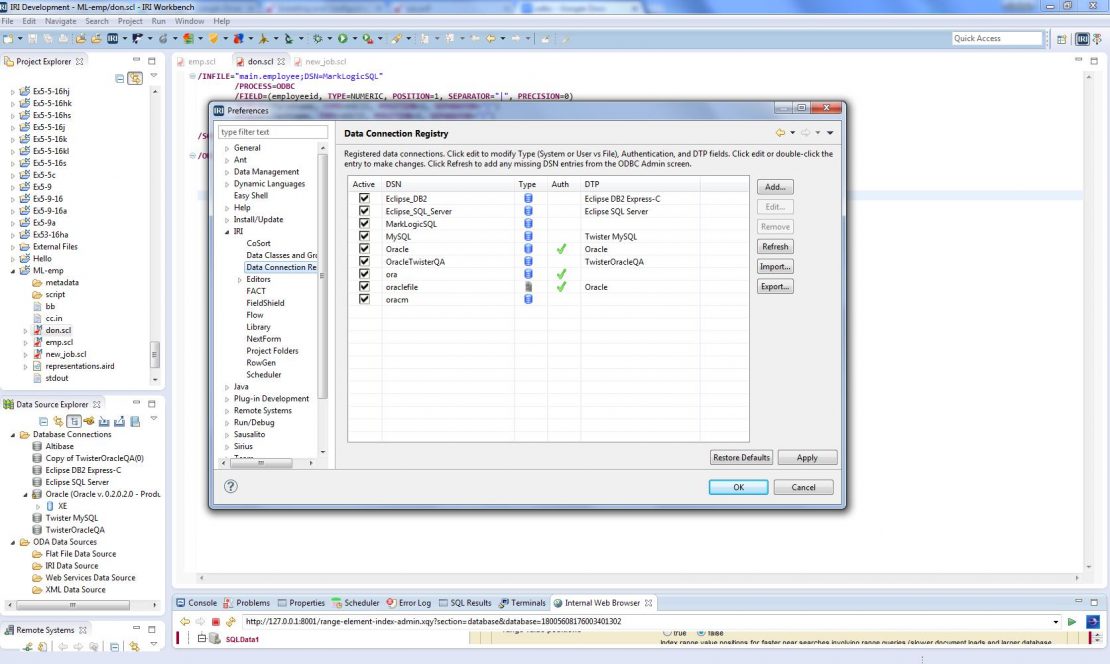Screen dimensions: 1110x664
Task: Click the Oracle database connection icon
Action: click(38, 494)
